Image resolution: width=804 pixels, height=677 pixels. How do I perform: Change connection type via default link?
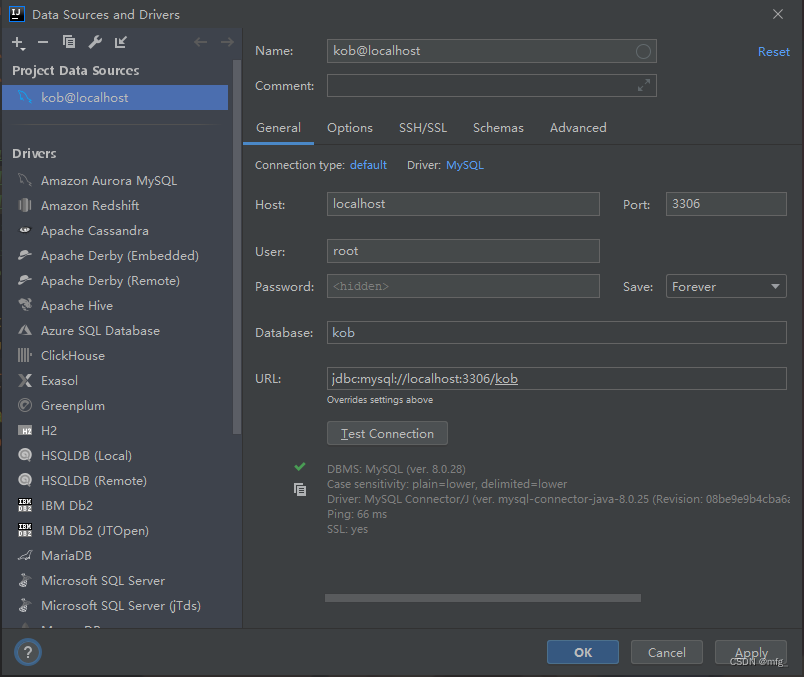[368, 165]
